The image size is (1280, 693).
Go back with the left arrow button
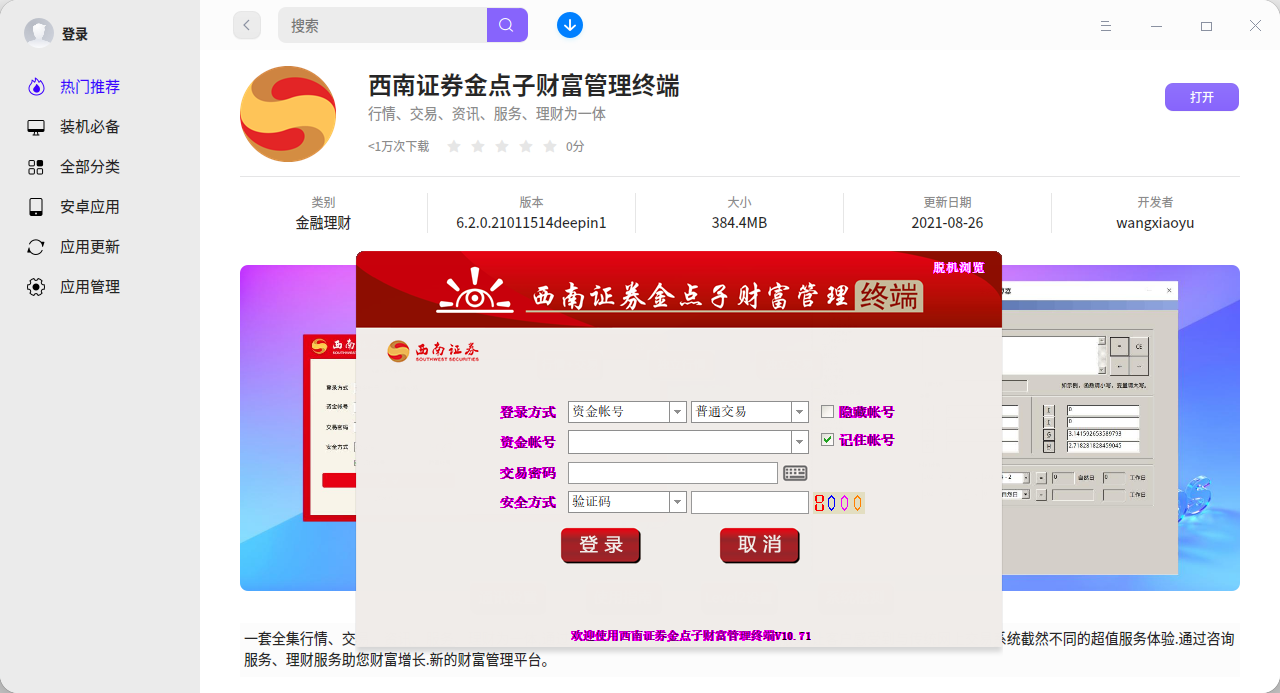[x=247, y=25]
